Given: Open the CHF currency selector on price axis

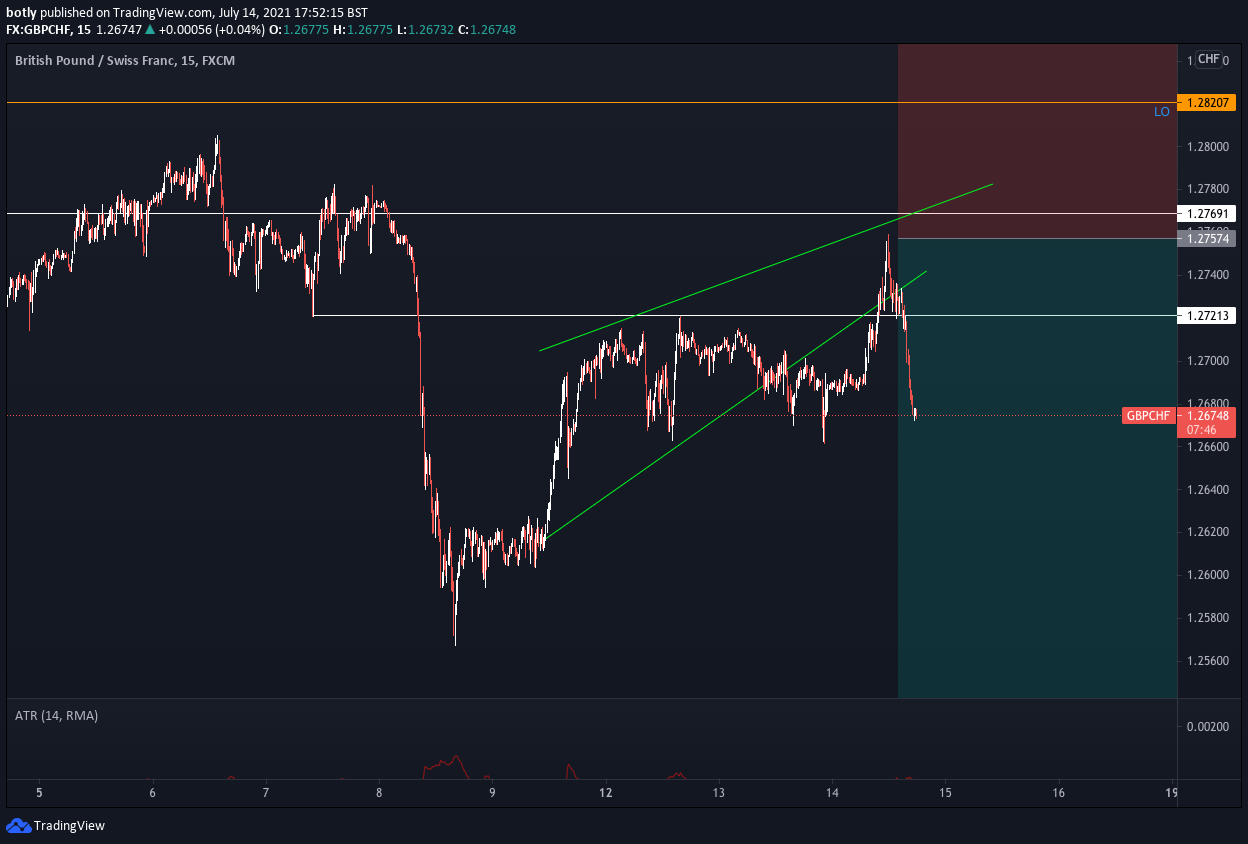Looking at the screenshot, I should [1209, 59].
